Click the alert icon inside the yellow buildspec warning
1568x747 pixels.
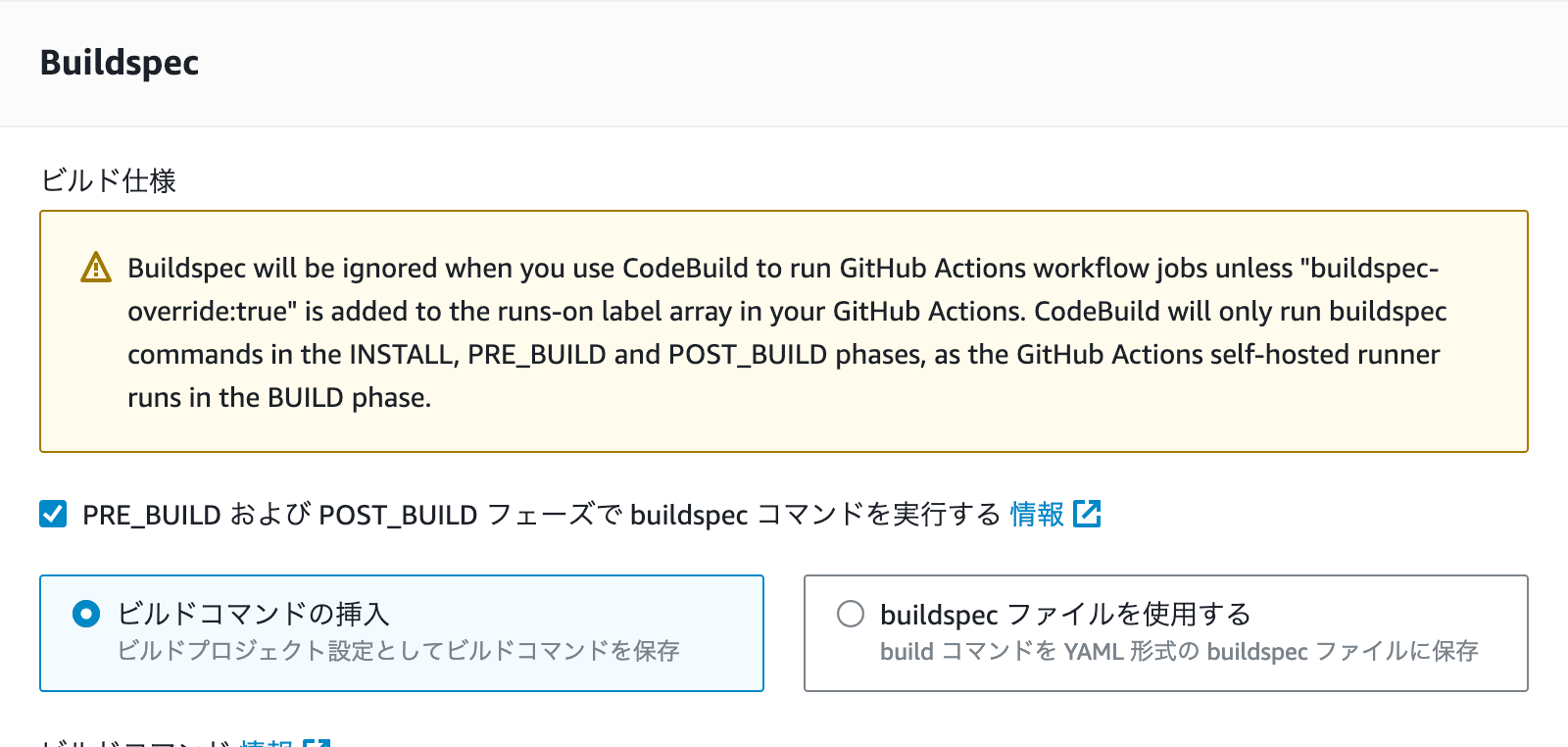94,267
